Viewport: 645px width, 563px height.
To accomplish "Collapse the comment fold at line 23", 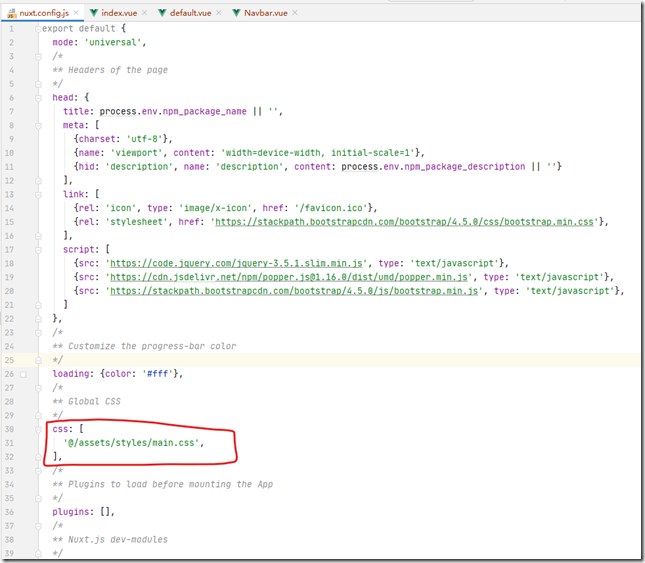I will [x=38, y=333].
